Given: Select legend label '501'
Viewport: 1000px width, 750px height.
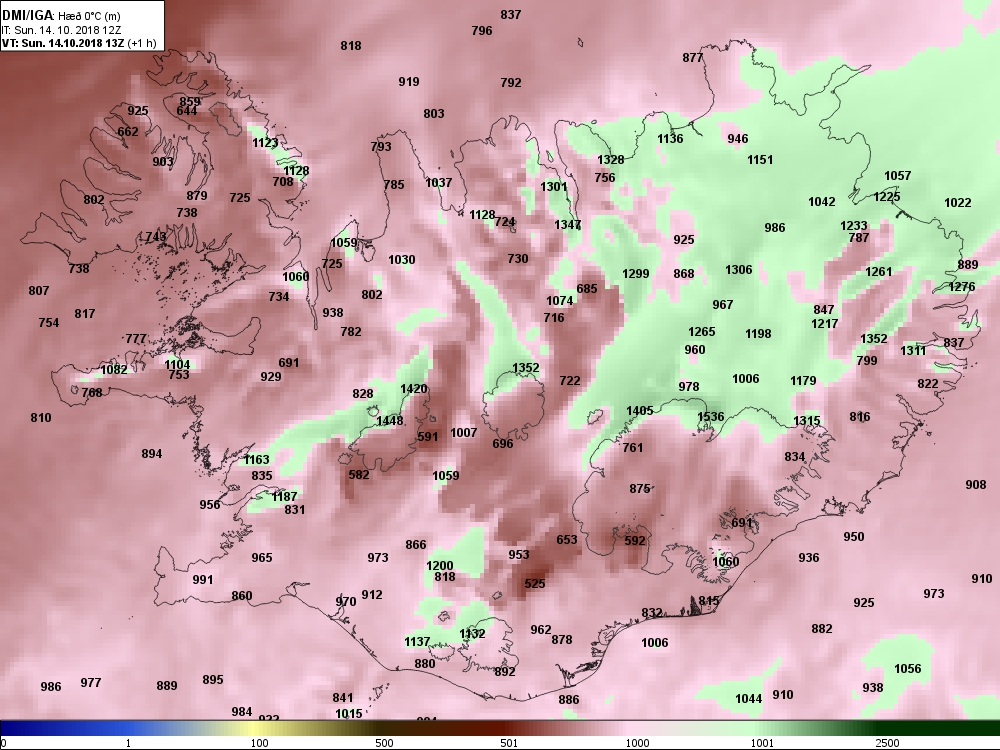Looking at the screenshot, I should coord(509,743).
